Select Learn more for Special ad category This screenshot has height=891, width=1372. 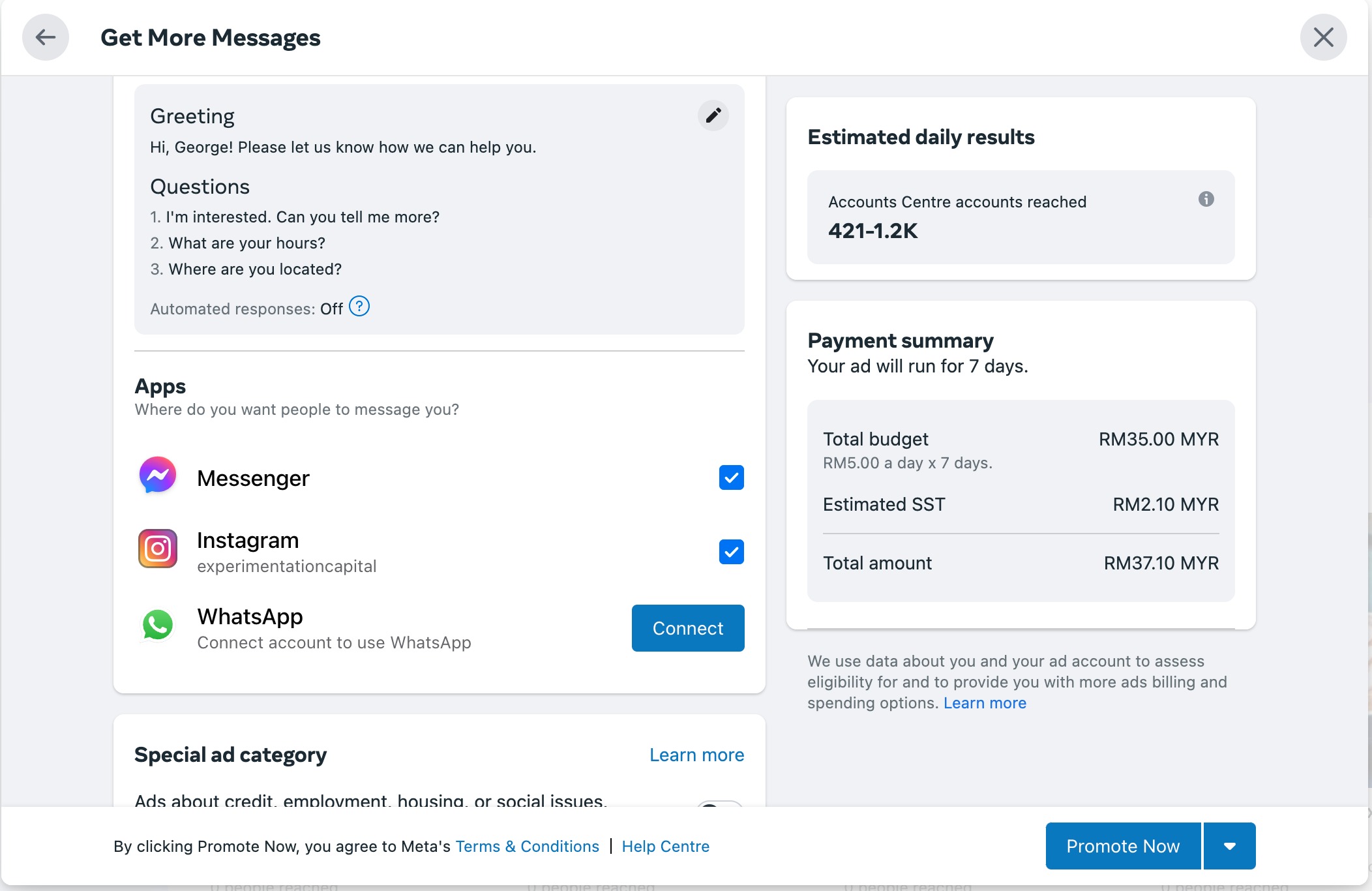pyautogui.click(x=698, y=754)
